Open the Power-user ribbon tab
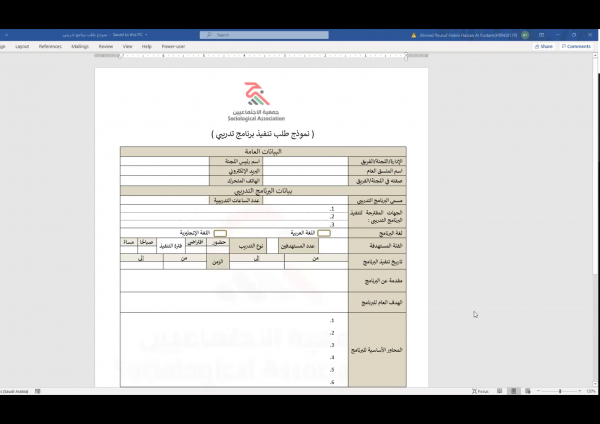The height and width of the screenshot is (424, 600). tap(173, 46)
